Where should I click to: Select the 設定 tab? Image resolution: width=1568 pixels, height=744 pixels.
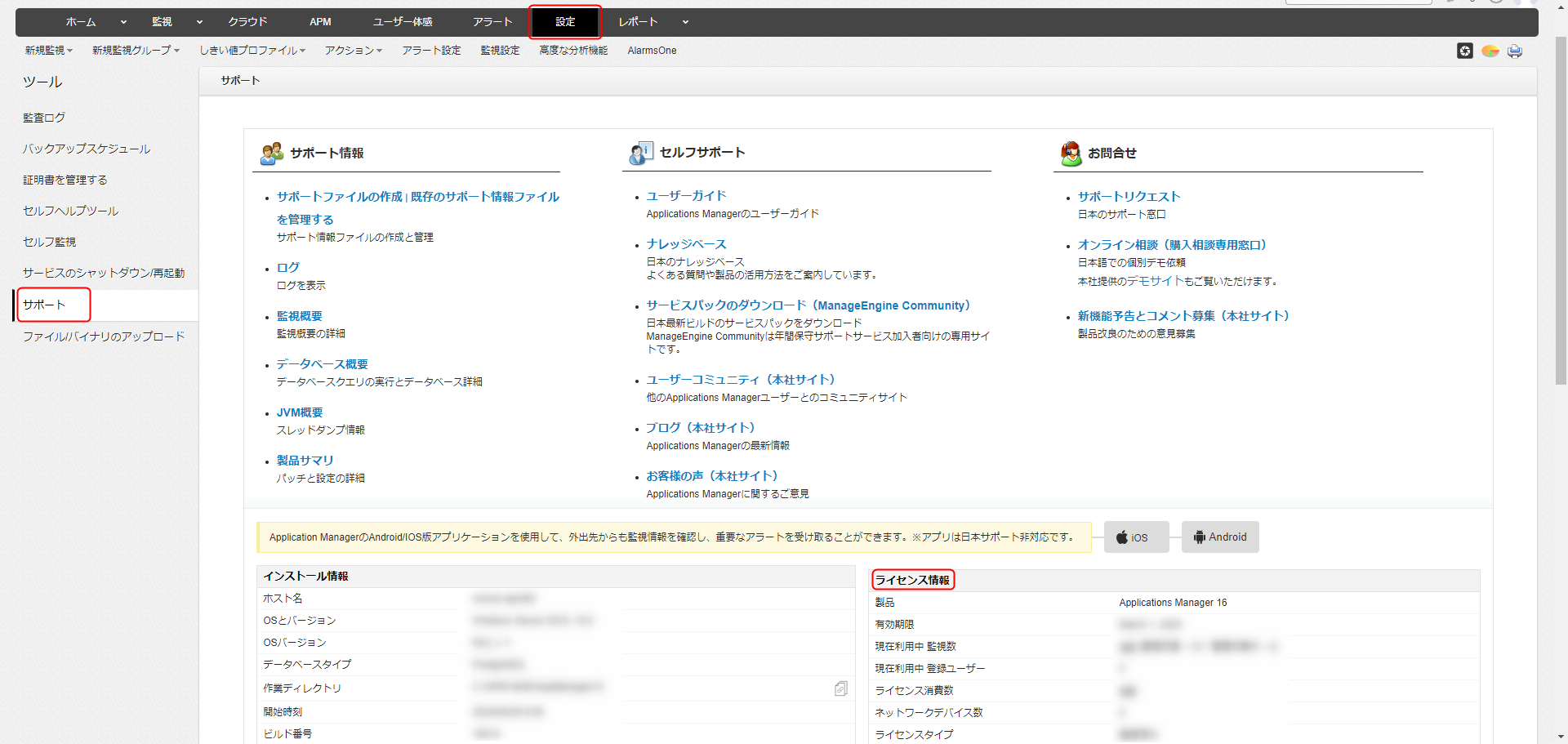(x=565, y=22)
